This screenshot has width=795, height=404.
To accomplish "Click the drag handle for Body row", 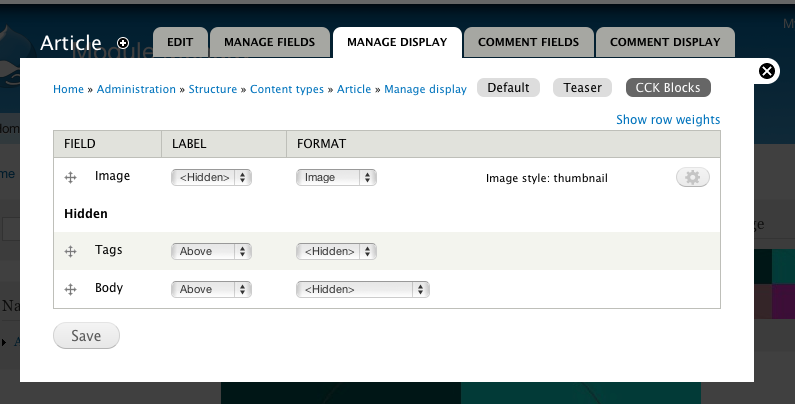I will [x=71, y=289].
